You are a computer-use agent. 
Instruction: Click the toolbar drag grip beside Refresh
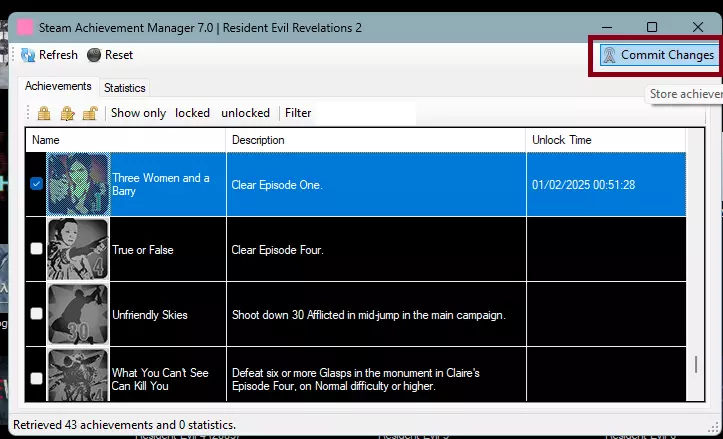pyautogui.click(x=13, y=55)
